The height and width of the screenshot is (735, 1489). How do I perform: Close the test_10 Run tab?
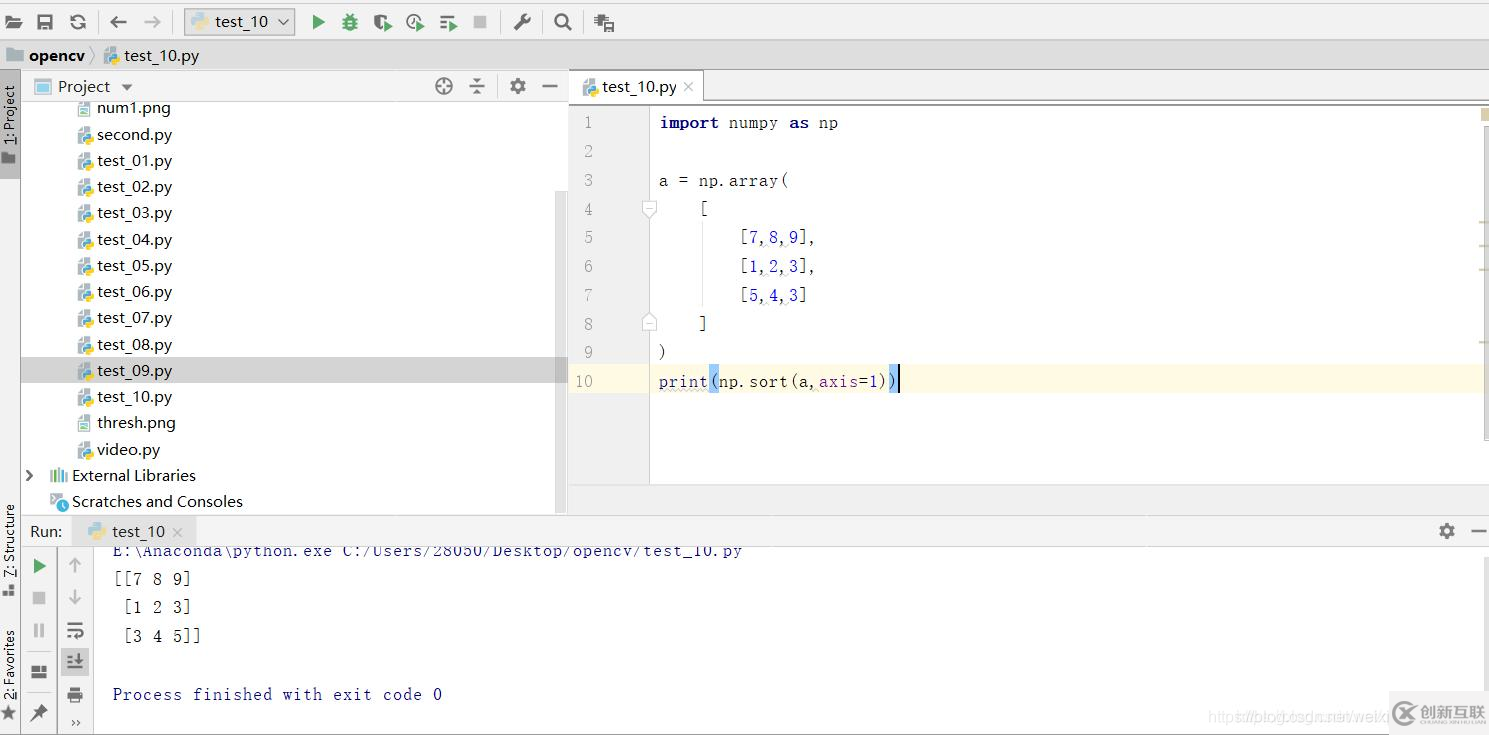177,532
